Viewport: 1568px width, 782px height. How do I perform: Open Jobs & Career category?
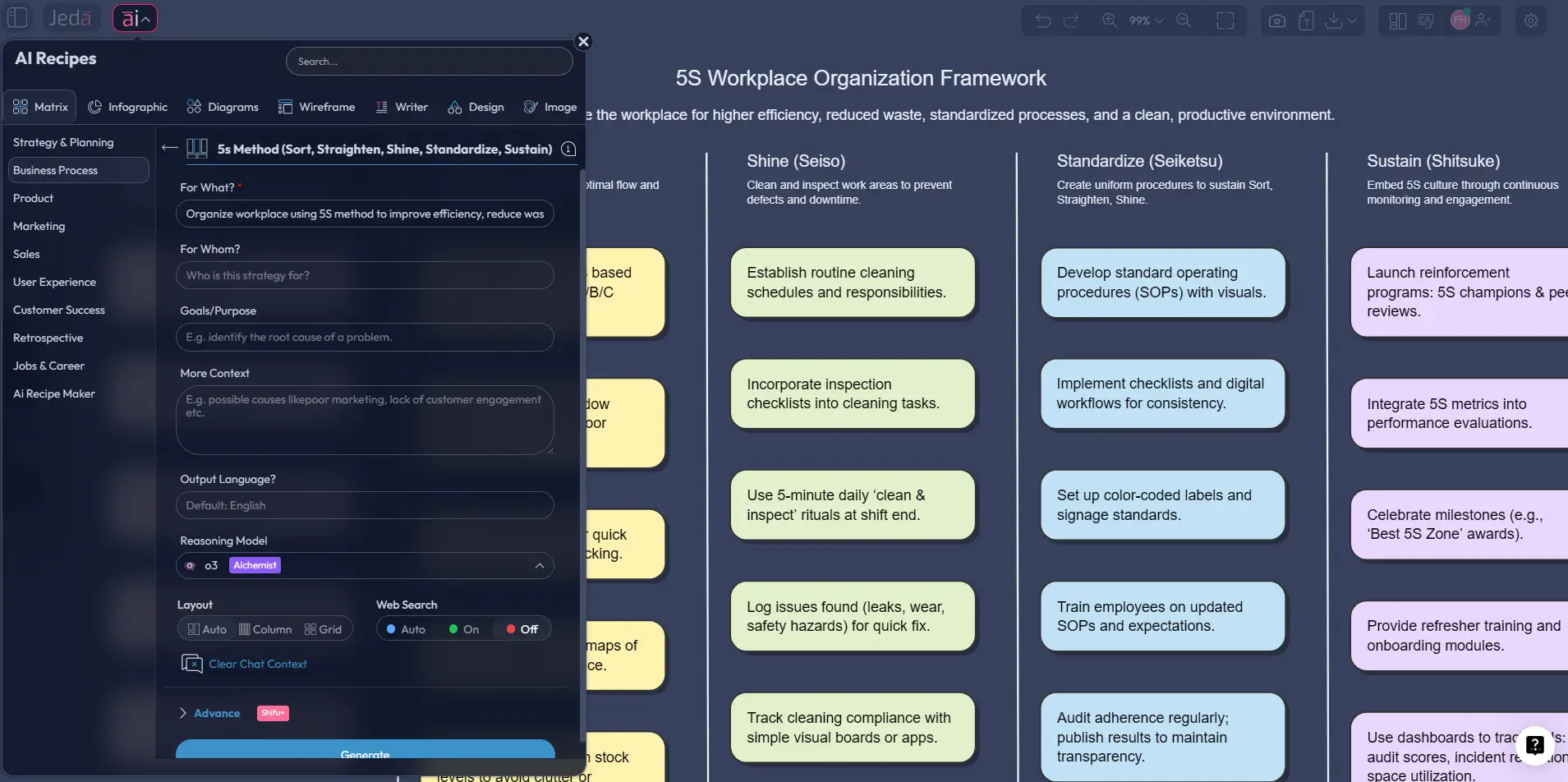48,366
